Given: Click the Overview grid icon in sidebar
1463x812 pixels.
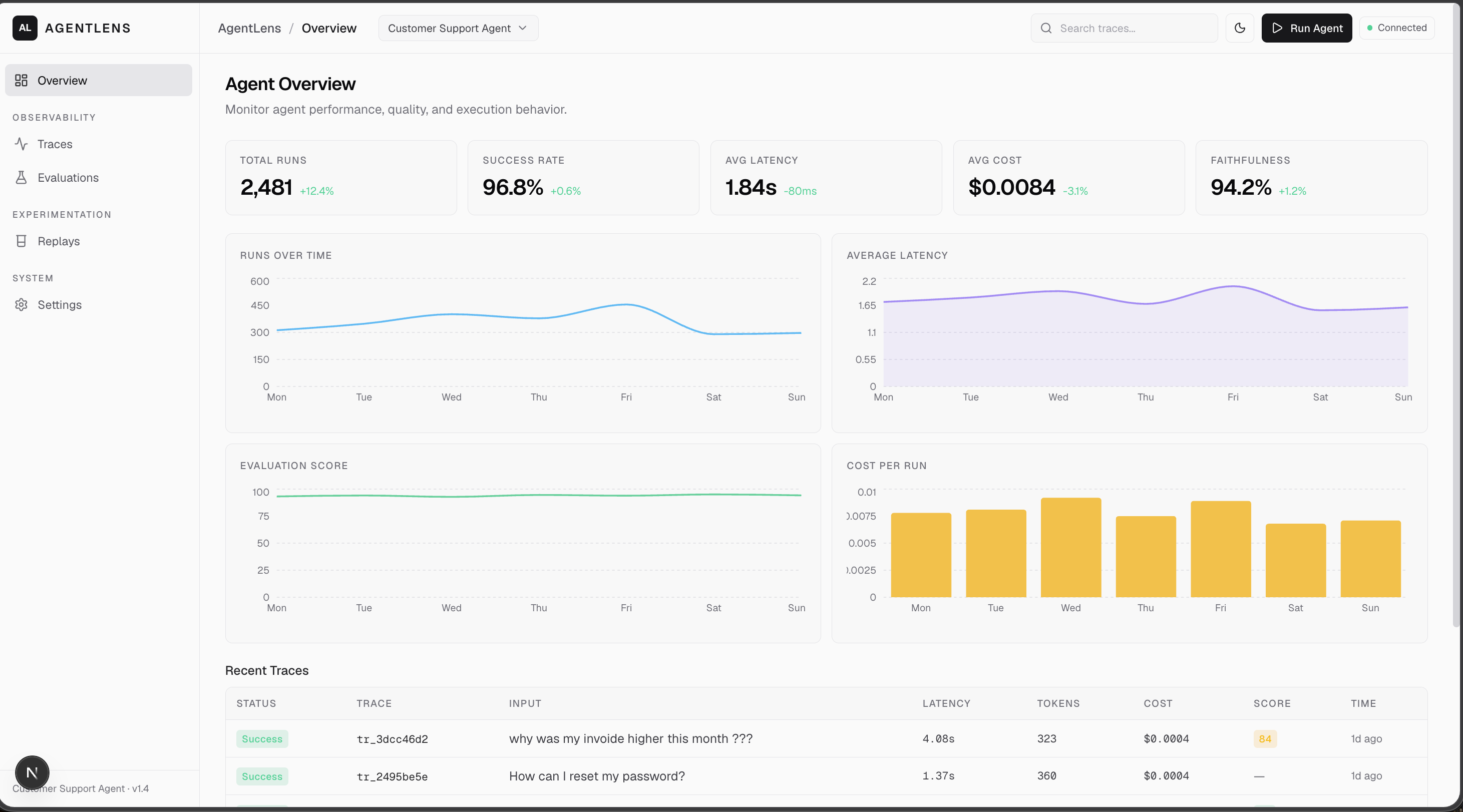Looking at the screenshot, I should coord(22,80).
